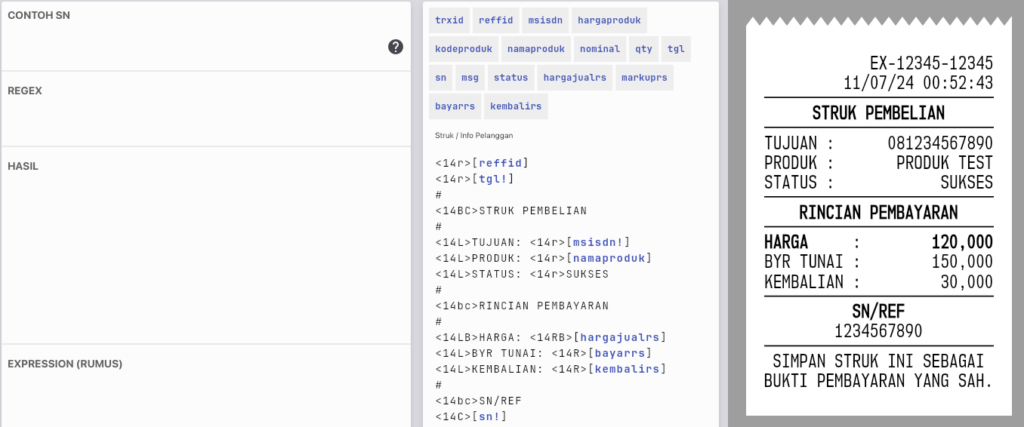1024x427 pixels.
Task: Add the kembalirs tag
Action: click(516, 106)
